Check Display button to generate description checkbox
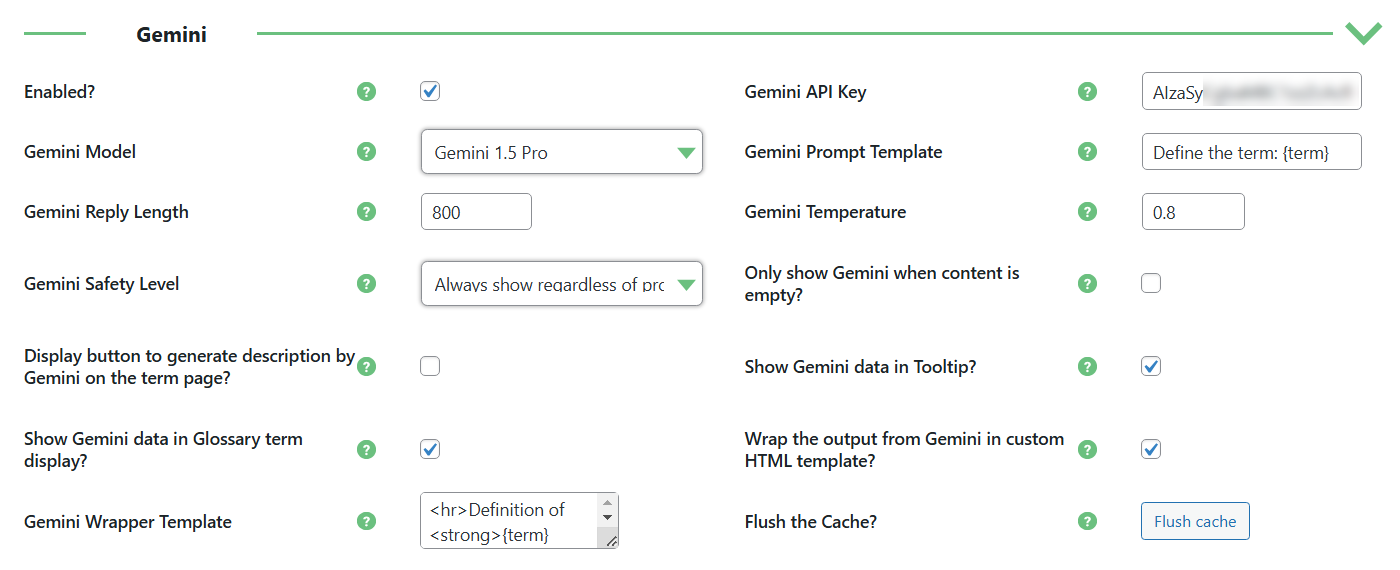1400x570 pixels. (430, 367)
